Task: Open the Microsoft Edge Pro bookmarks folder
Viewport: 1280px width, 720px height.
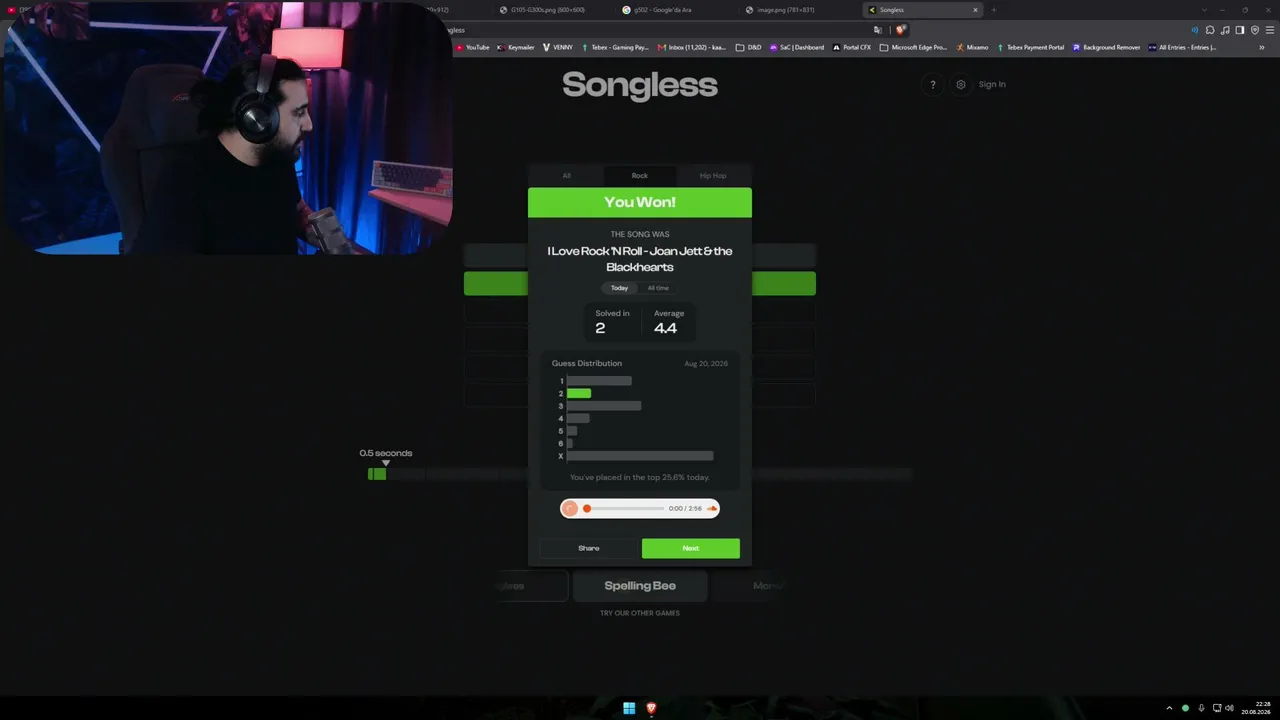Action: 914,47
